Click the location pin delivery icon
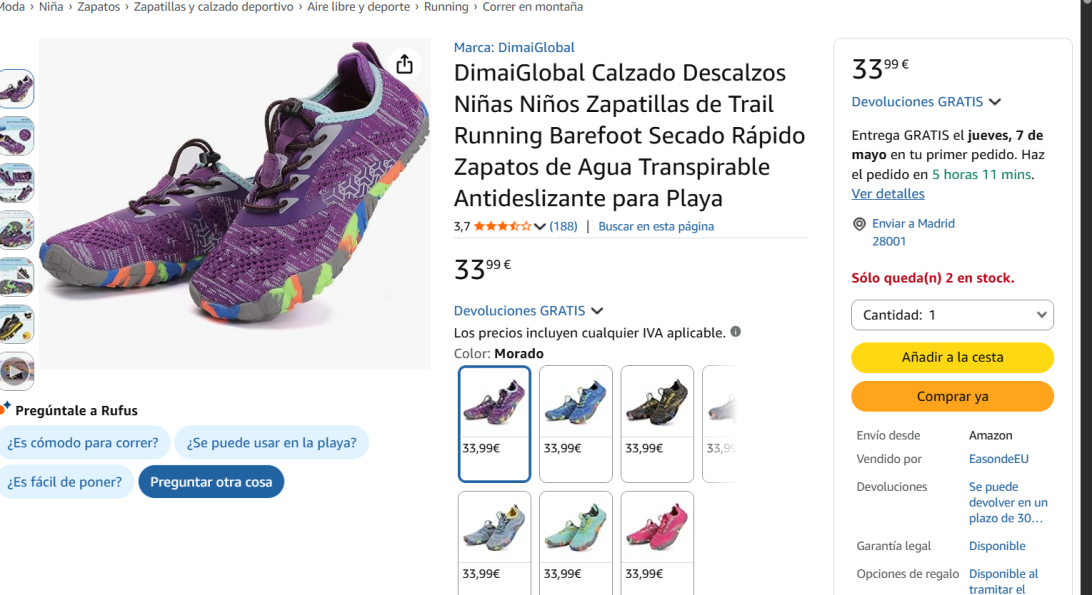This screenshot has width=1092, height=595. pos(859,224)
